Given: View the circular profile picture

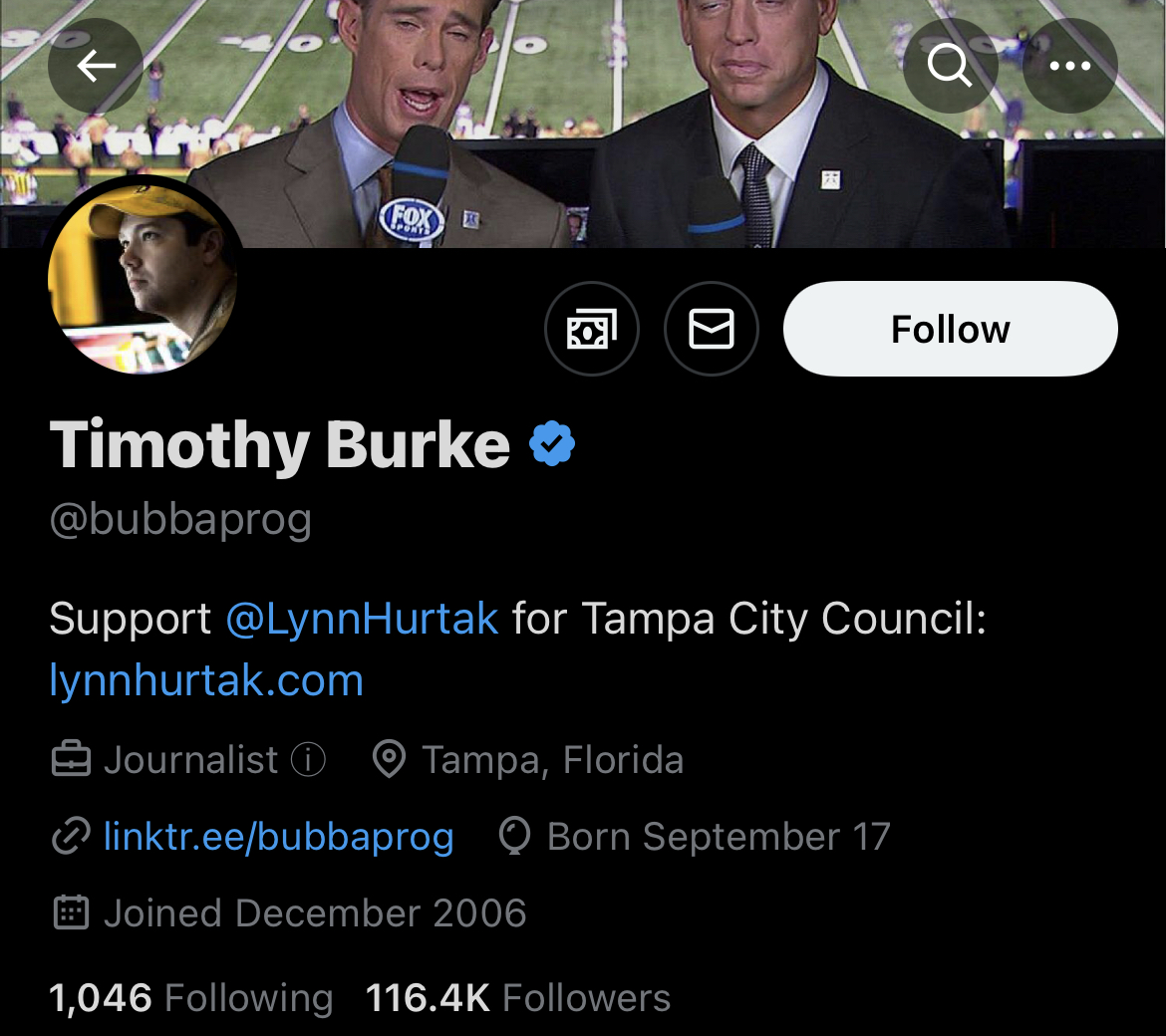Looking at the screenshot, I should (x=143, y=276).
